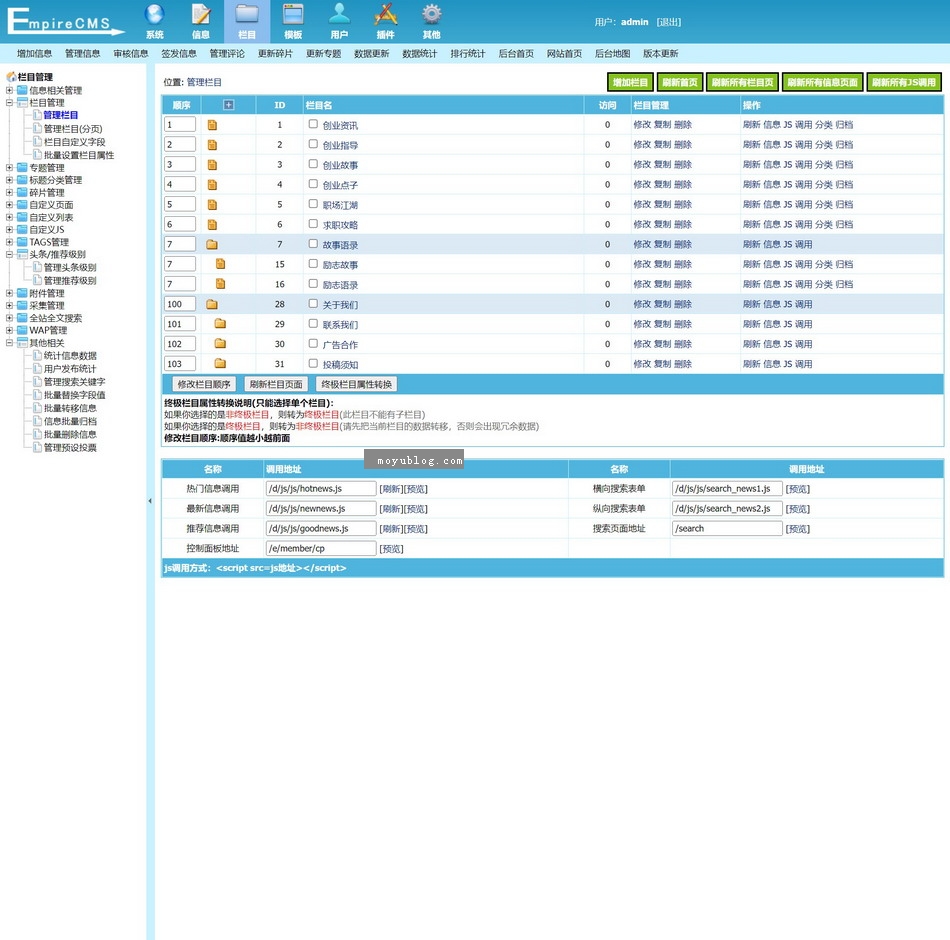
Task: Collapse the 其他相关 tree node
Action: pyautogui.click(x=9, y=342)
